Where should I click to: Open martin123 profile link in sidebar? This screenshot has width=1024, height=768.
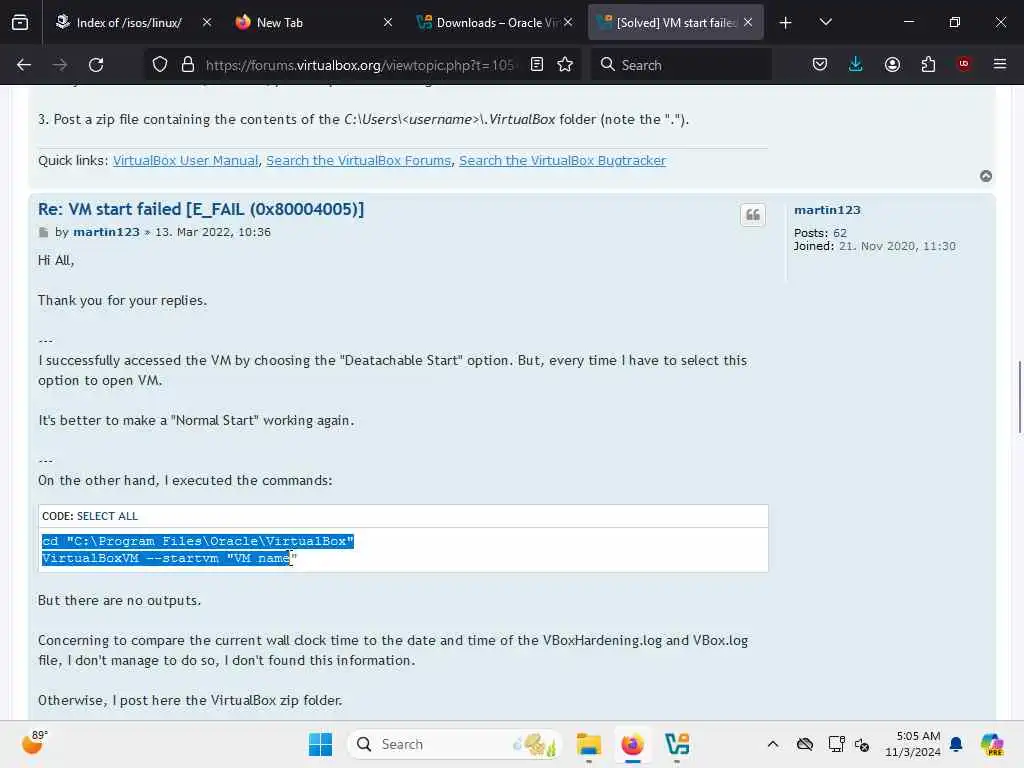(827, 210)
